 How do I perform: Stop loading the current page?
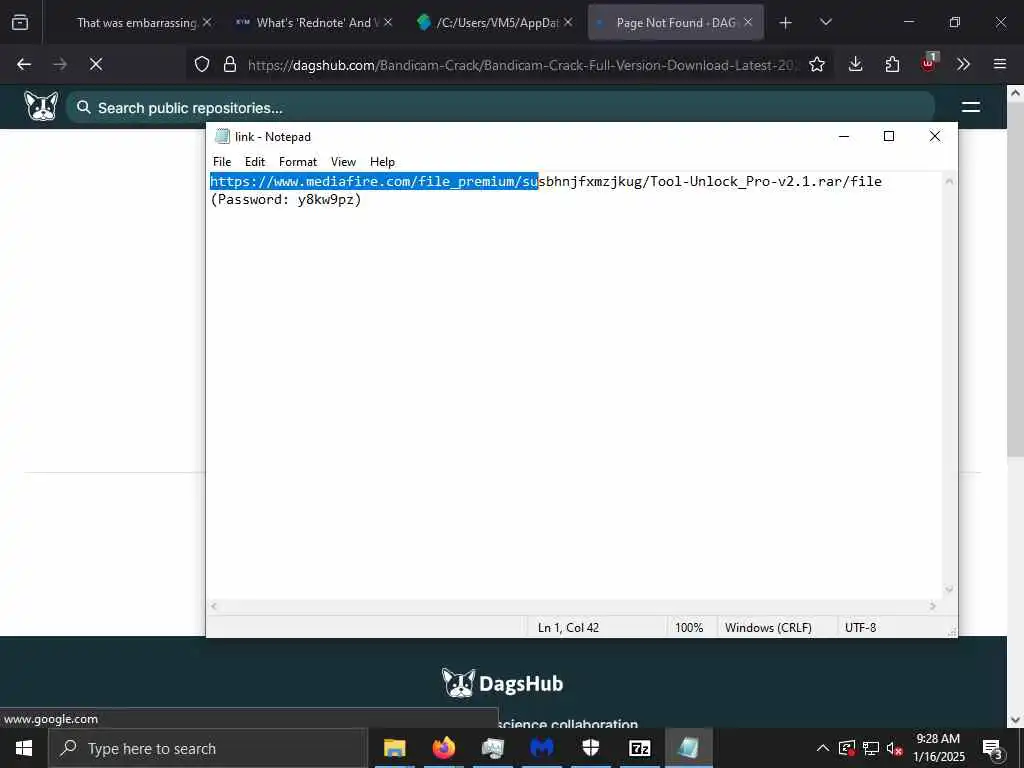96,64
